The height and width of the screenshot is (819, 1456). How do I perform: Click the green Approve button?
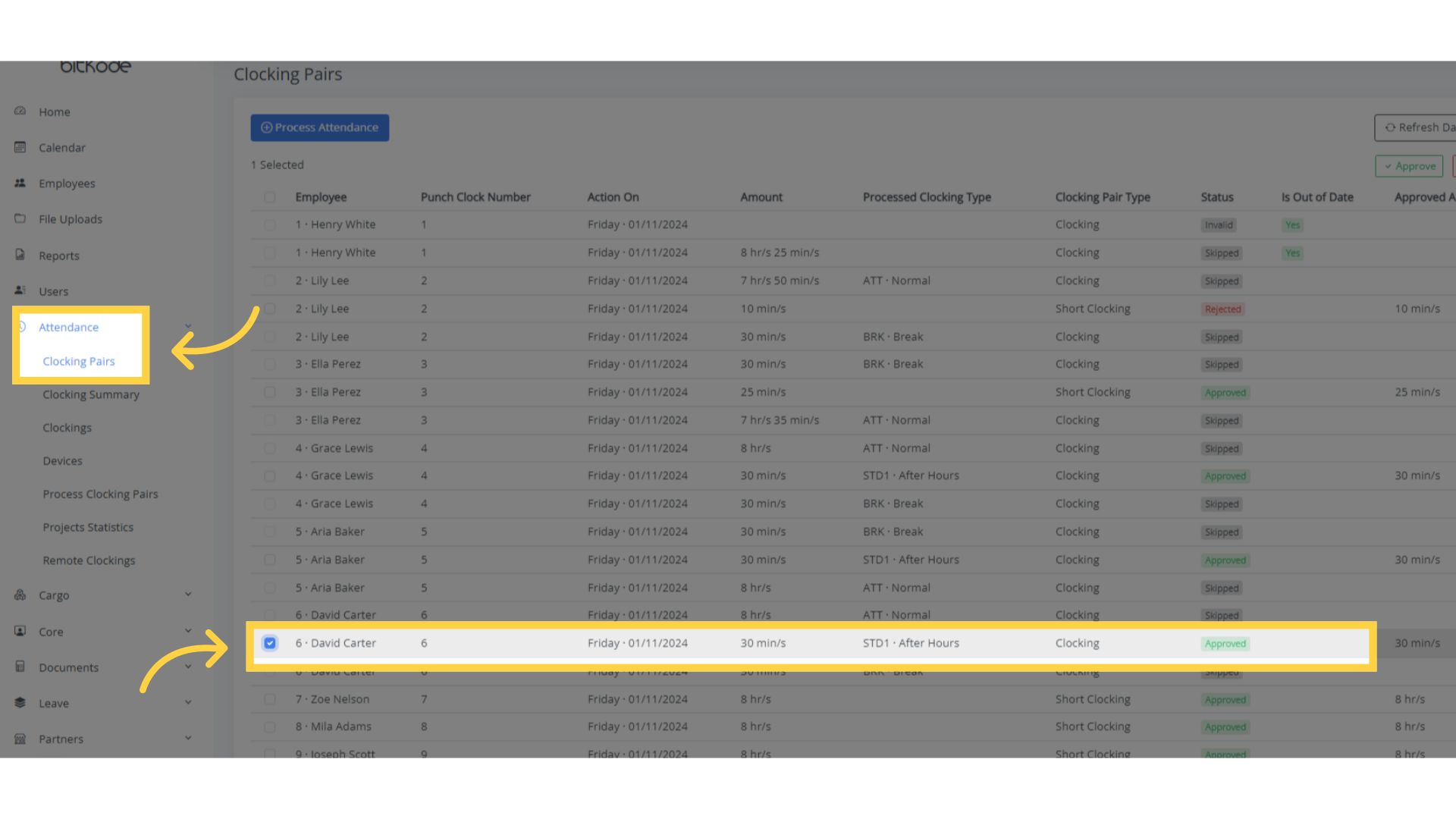pyautogui.click(x=1409, y=166)
